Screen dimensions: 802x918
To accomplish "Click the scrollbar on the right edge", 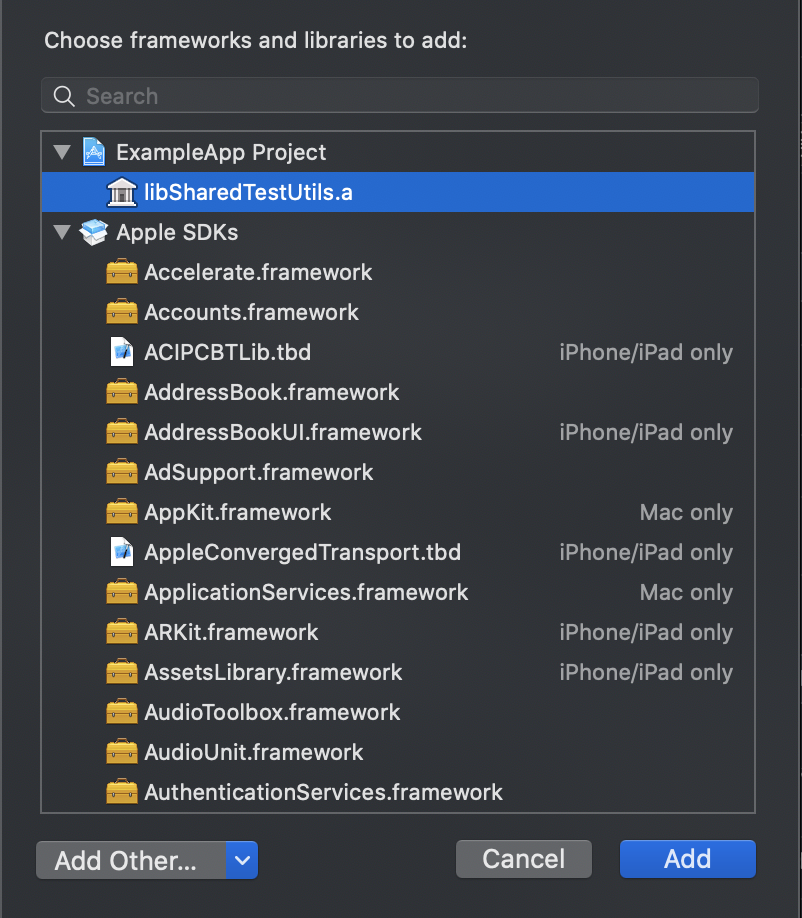I will (796, 150).
